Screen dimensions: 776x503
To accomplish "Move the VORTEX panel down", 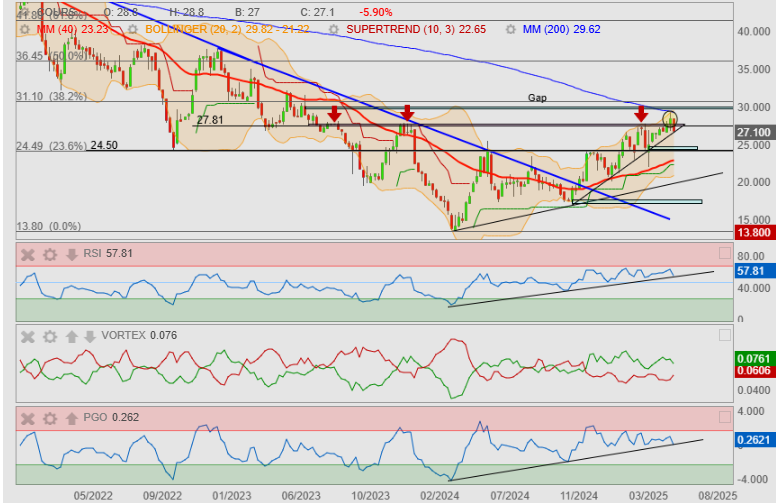I will click(x=90, y=337).
